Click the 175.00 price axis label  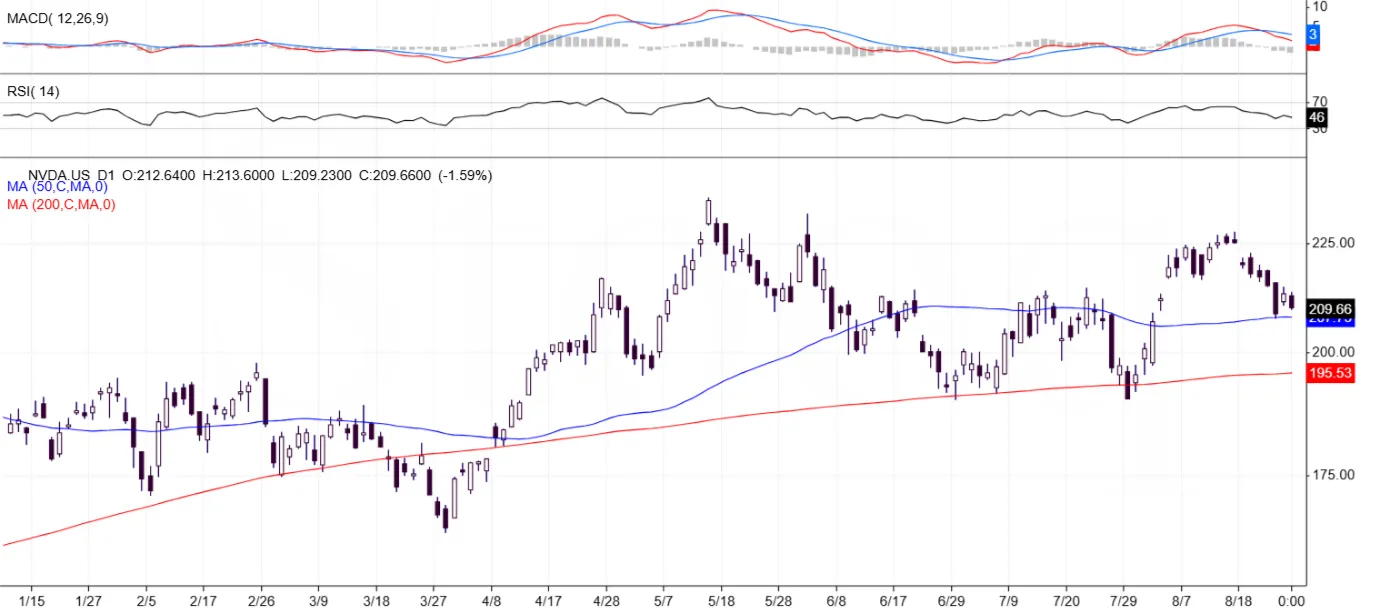click(1333, 475)
